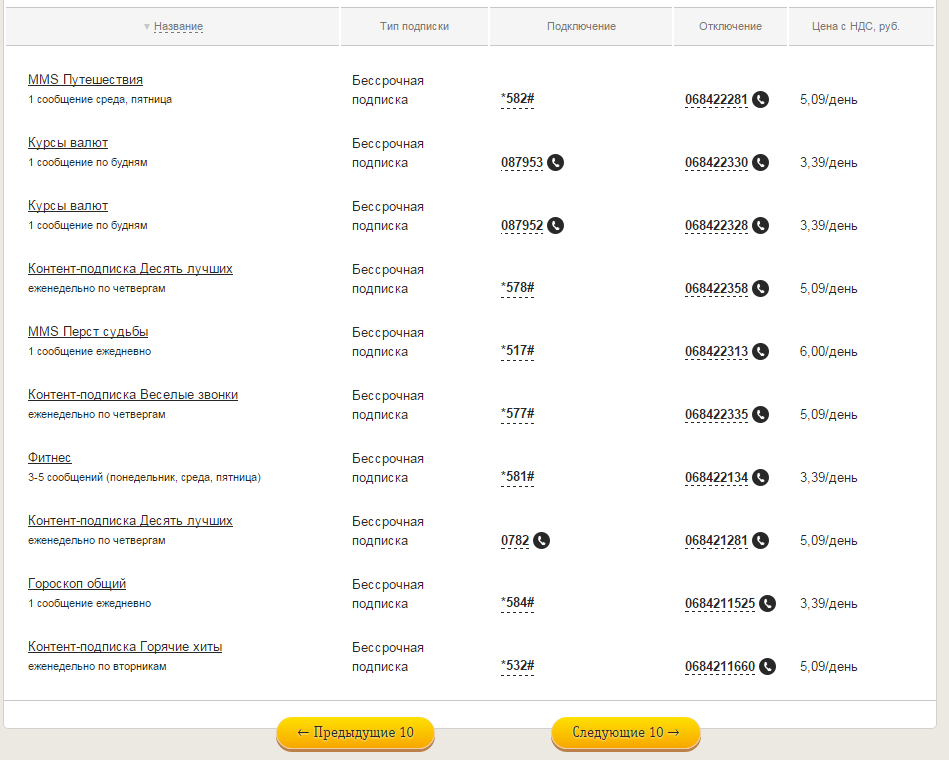Image resolution: width=949 pixels, height=760 pixels.
Task: Click phone icon beside connection number 087952
Action: [x=555, y=225]
